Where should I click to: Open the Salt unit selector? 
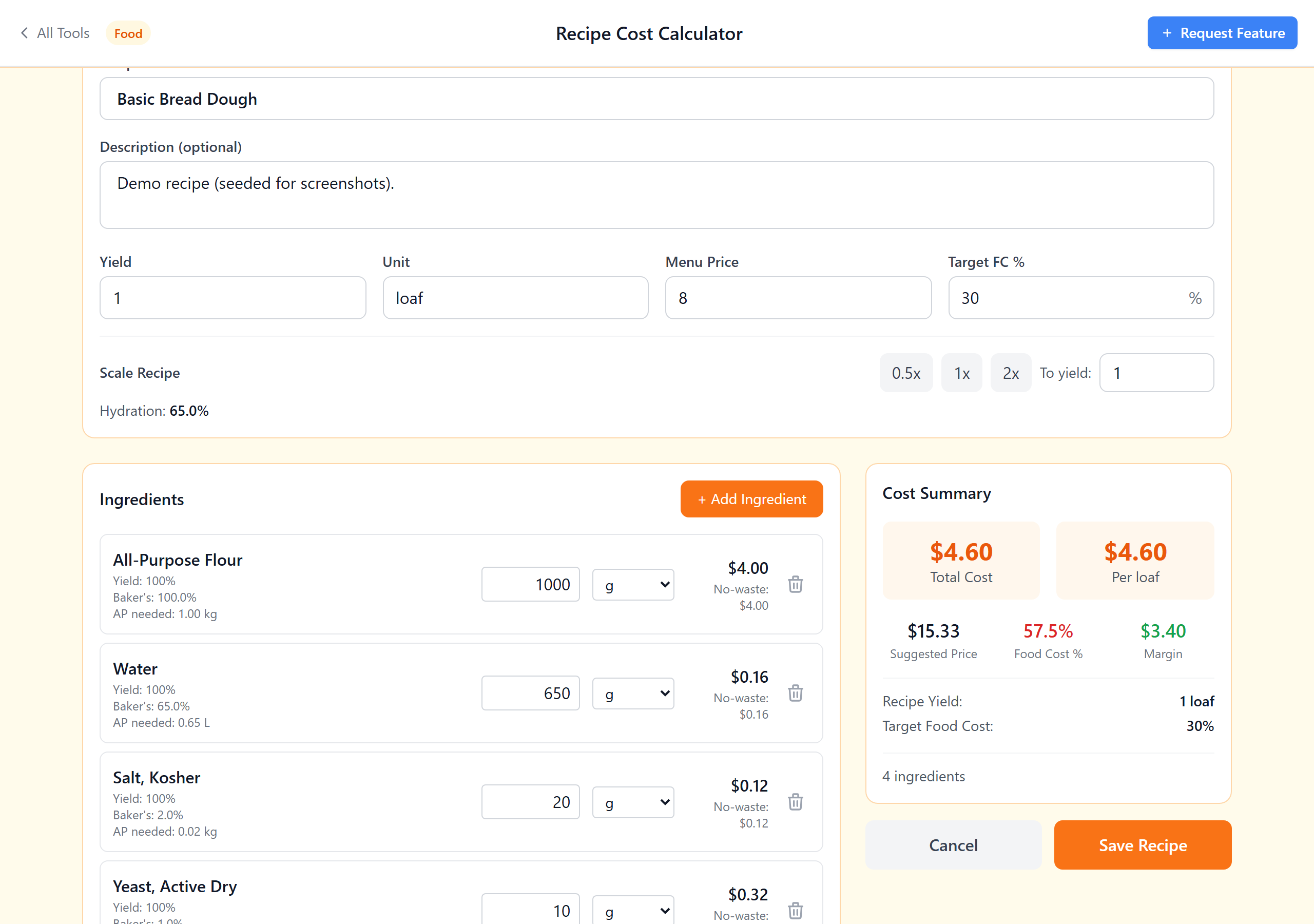point(633,802)
